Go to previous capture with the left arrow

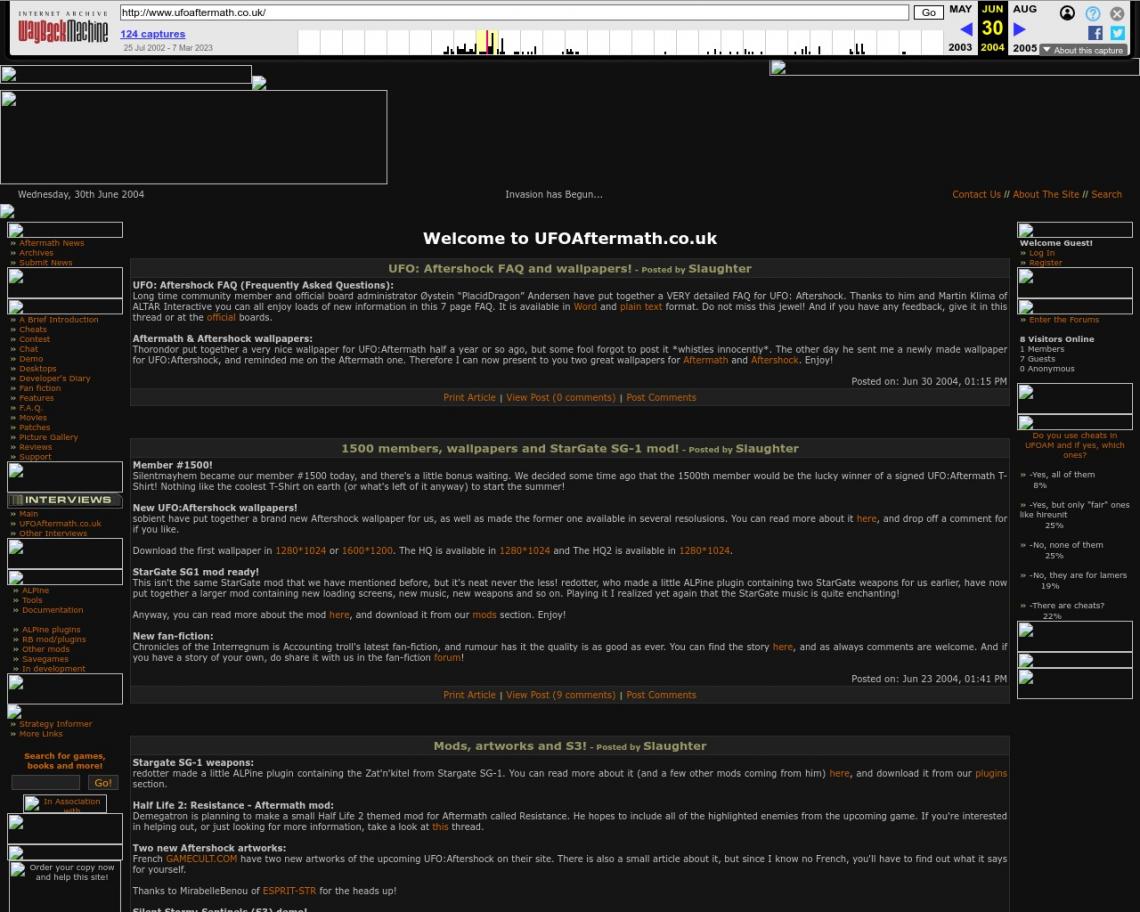click(x=966, y=29)
